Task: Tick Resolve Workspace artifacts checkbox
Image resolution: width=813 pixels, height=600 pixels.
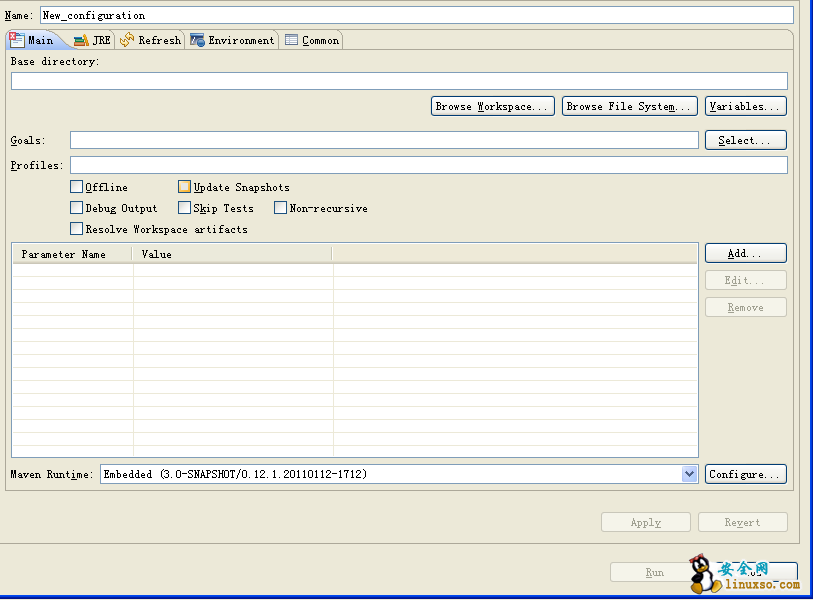Action: coord(77,229)
